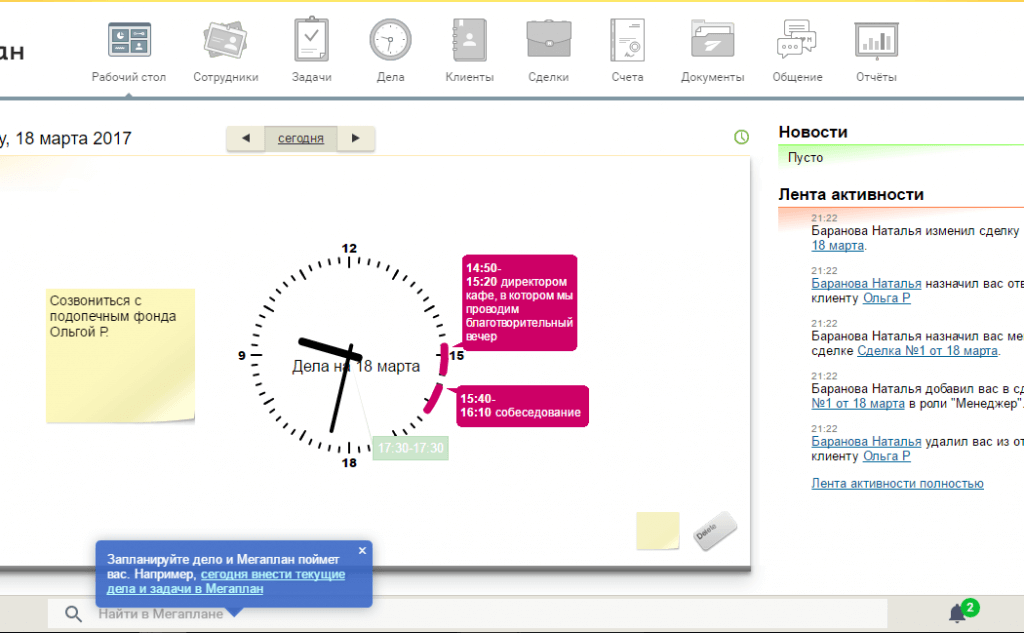Image resolution: width=1024 pixels, height=633 pixels.
Task: Click the сегодня (today) button
Action: 300,139
